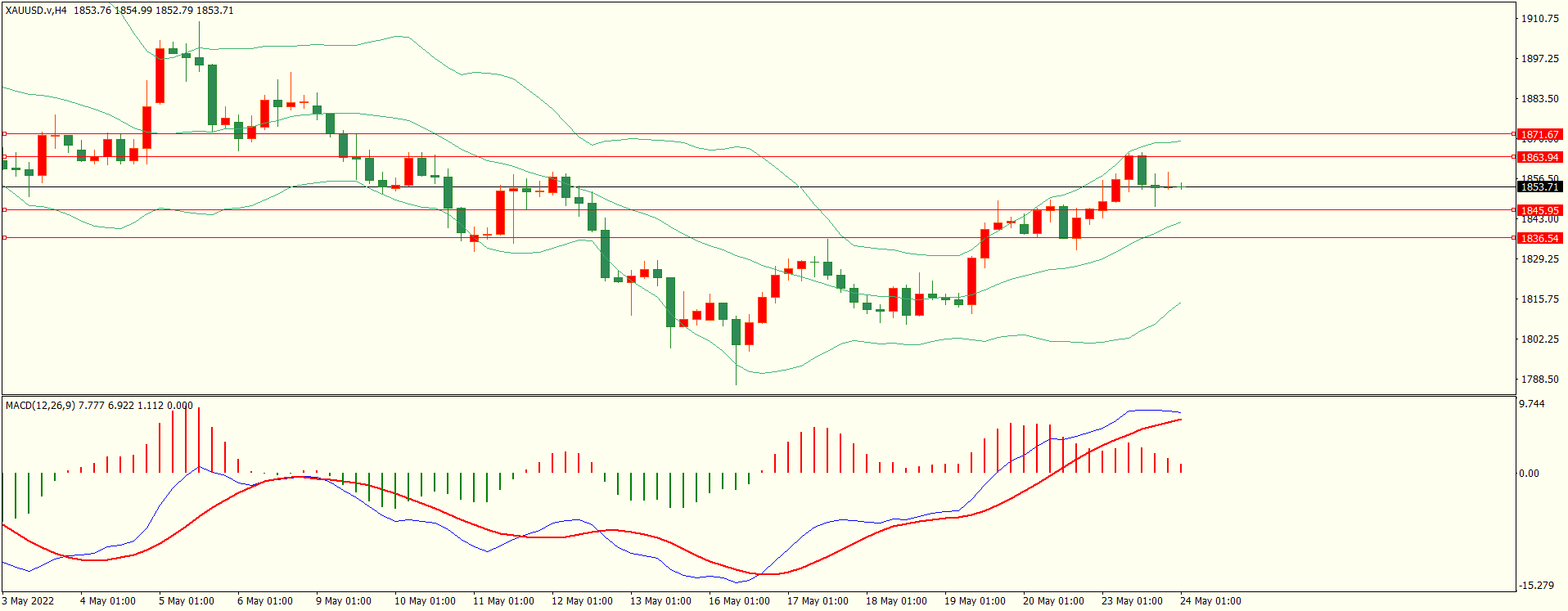This screenshot has width=1568, height=611.
Task: Click the 9.744 MACD scale value
Action: 1531,404
